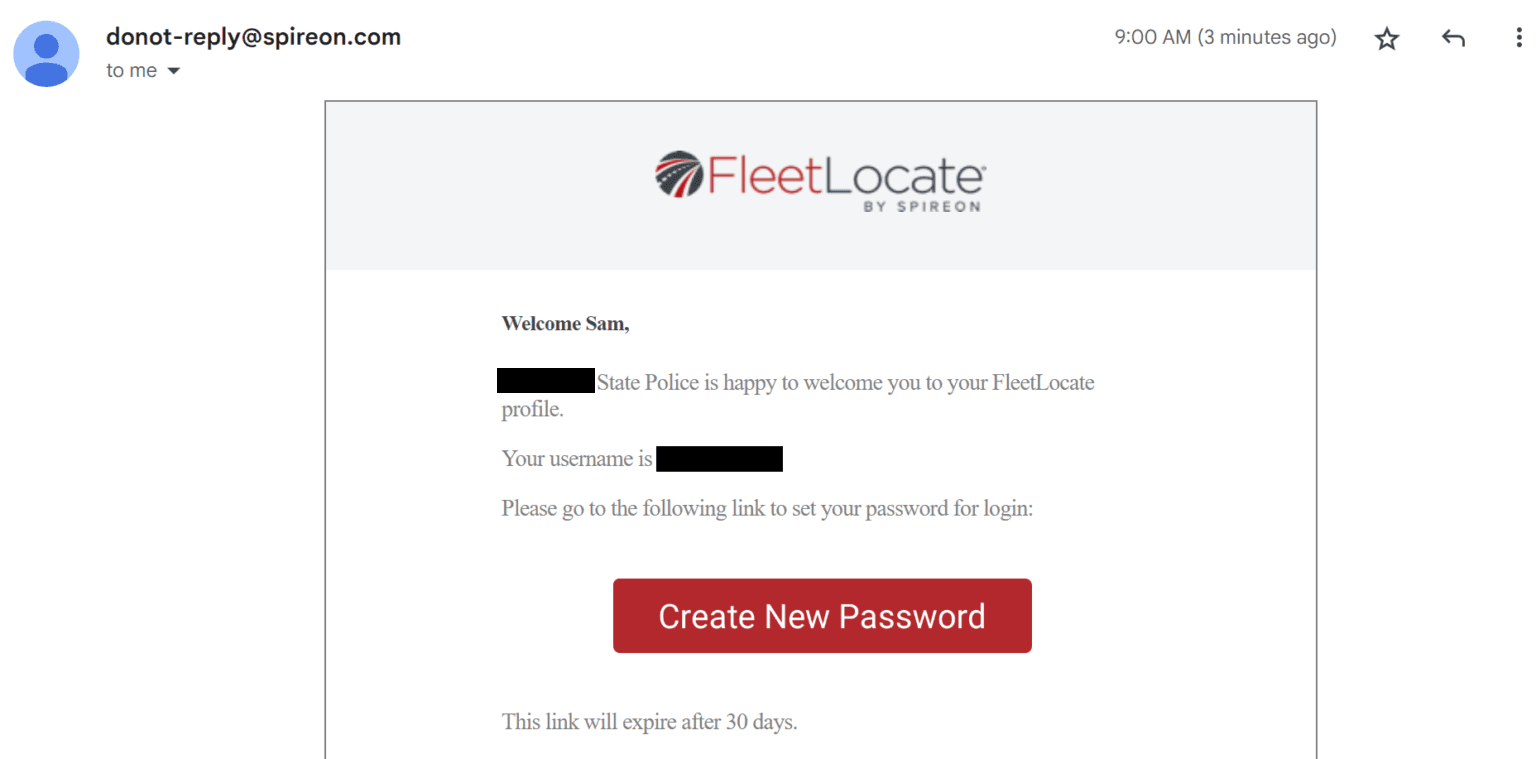This screenshot has width=1536, height=759.
Task: Click sender address donot-reply@spireon.com
Action: pos(253,37)
